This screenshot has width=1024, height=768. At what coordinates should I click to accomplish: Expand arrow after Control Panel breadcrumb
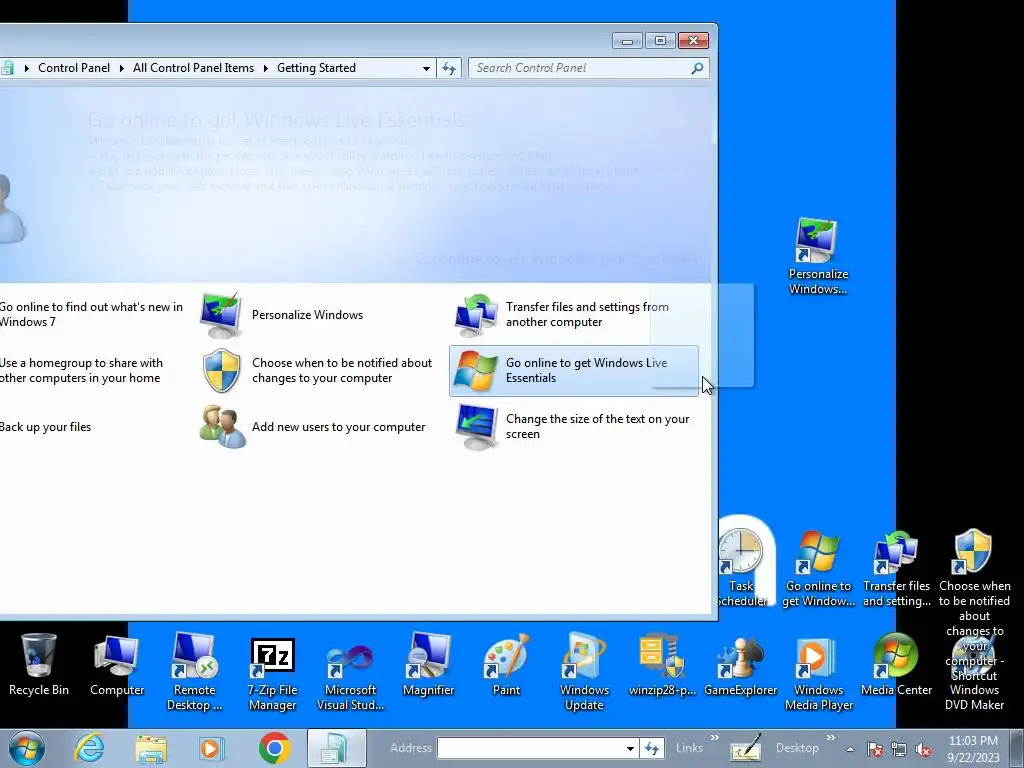tap(121, 68)
